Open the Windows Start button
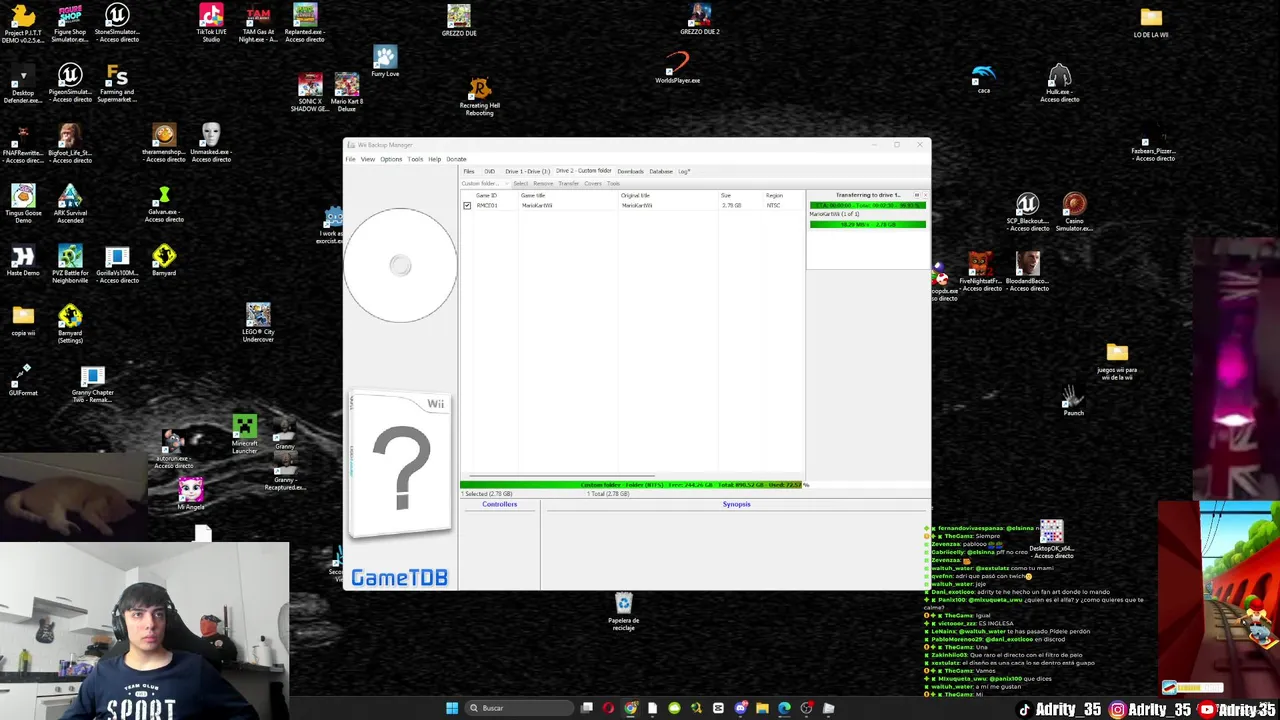This screenshot has height=720, width=1280. point(452,708)
